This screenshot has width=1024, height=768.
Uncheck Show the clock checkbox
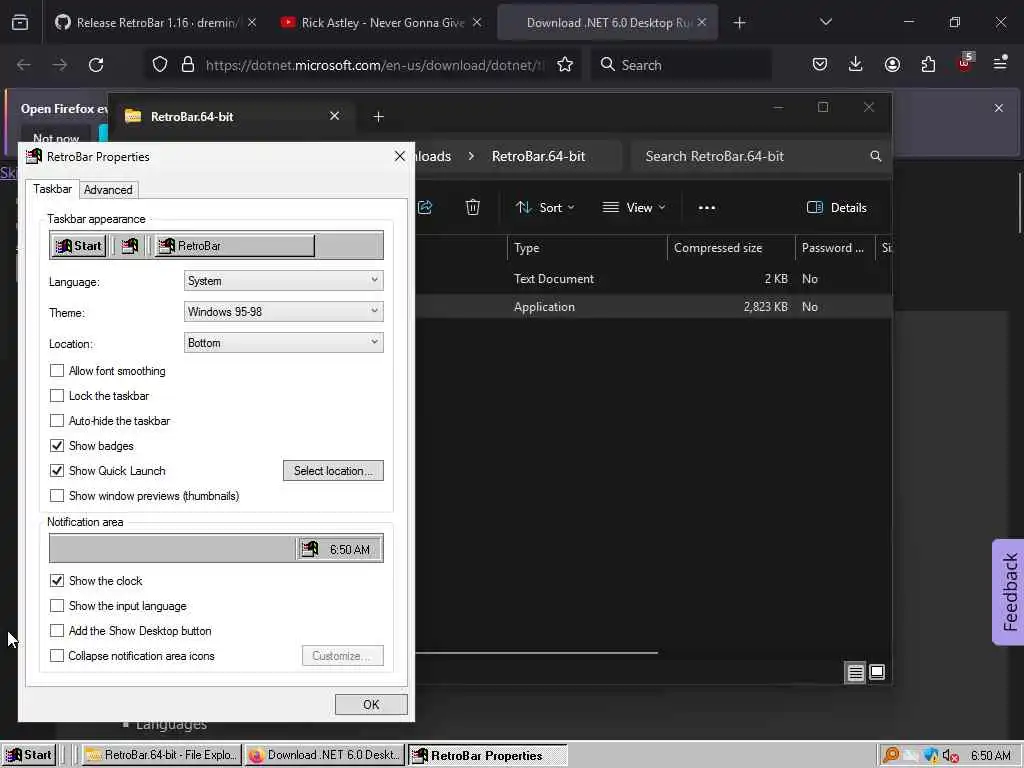(57, 581)
